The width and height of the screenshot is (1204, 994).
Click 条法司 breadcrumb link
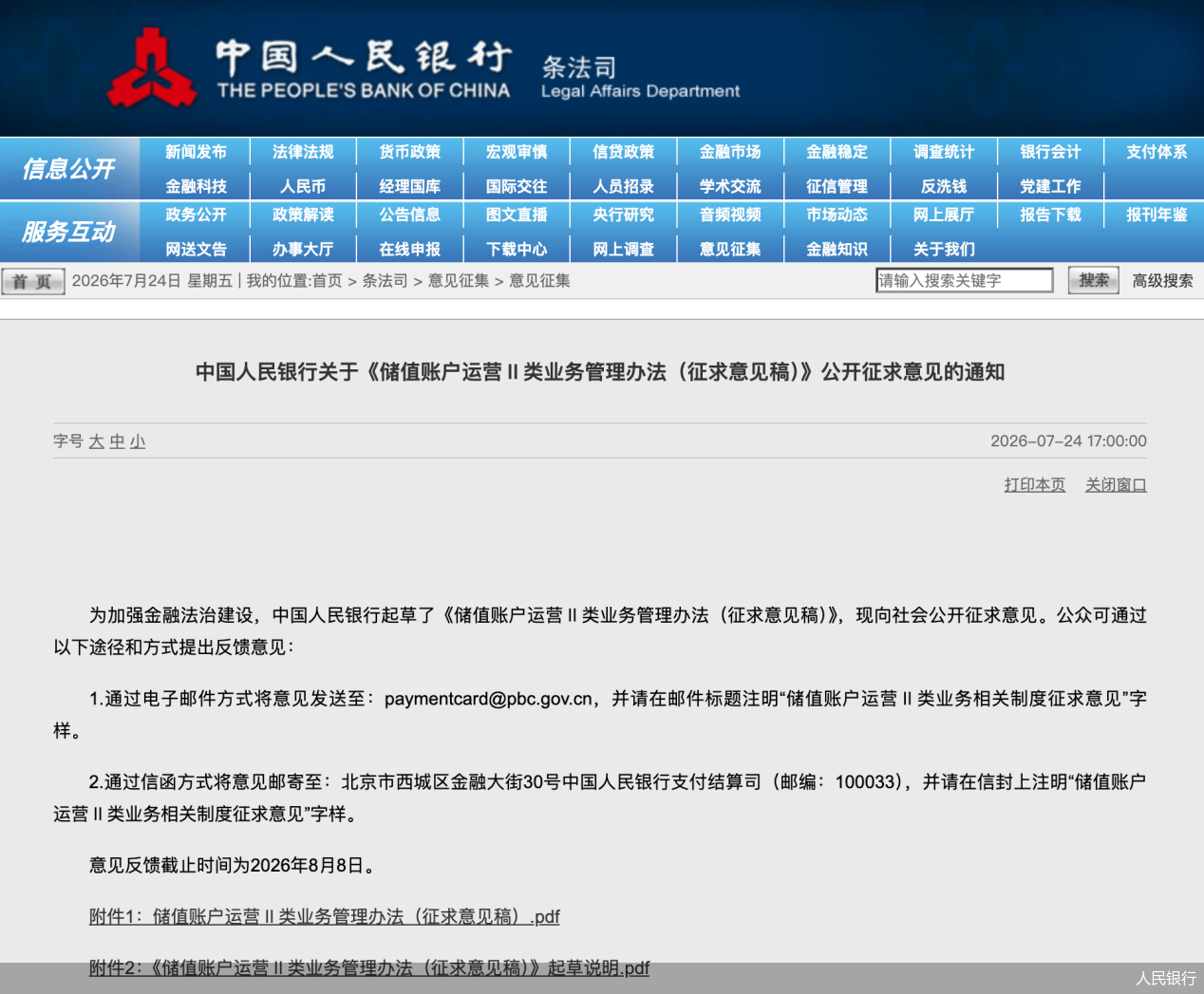385,281
